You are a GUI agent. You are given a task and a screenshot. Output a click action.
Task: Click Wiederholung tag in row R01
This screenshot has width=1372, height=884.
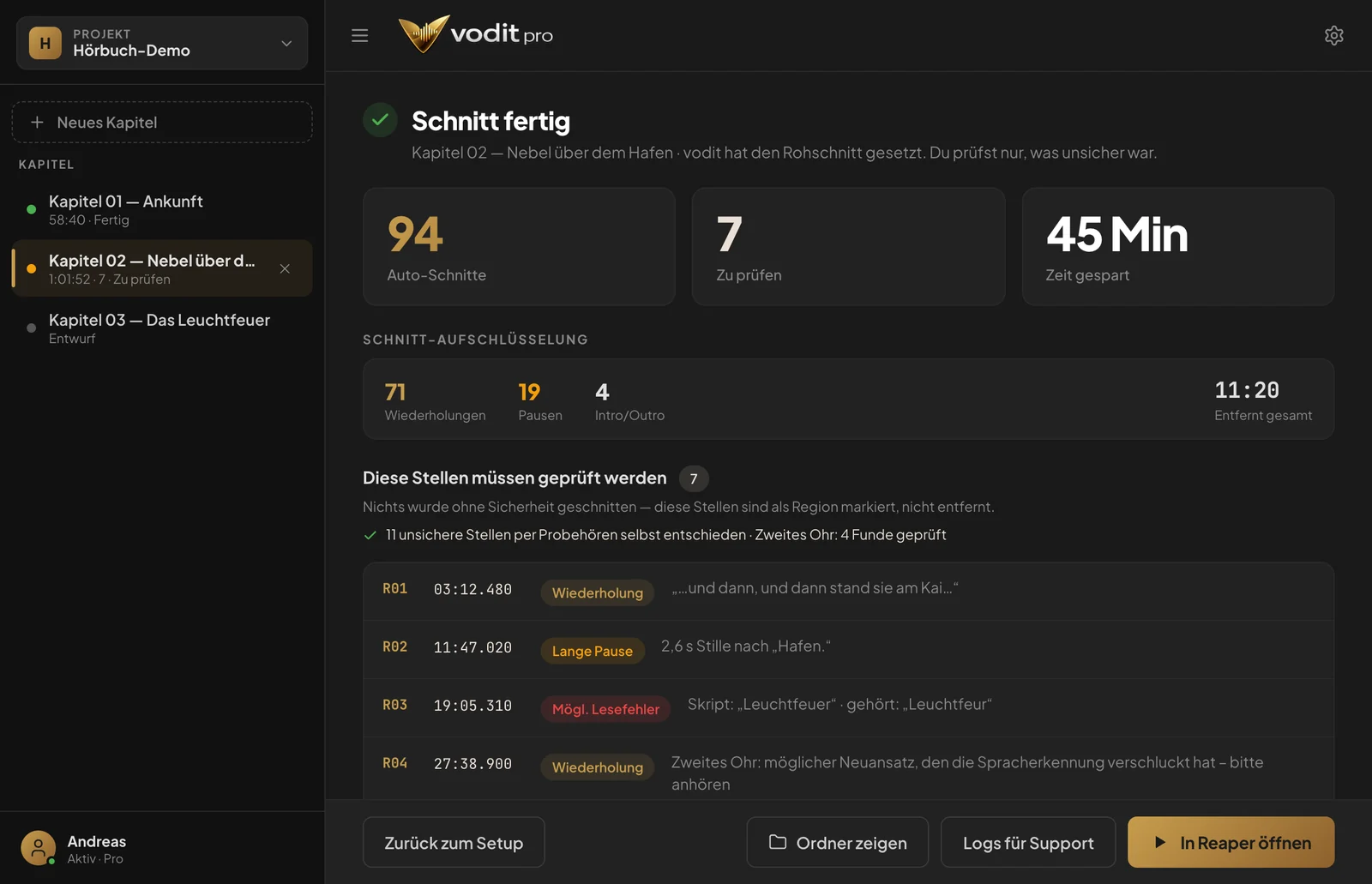tap(597, 592)
